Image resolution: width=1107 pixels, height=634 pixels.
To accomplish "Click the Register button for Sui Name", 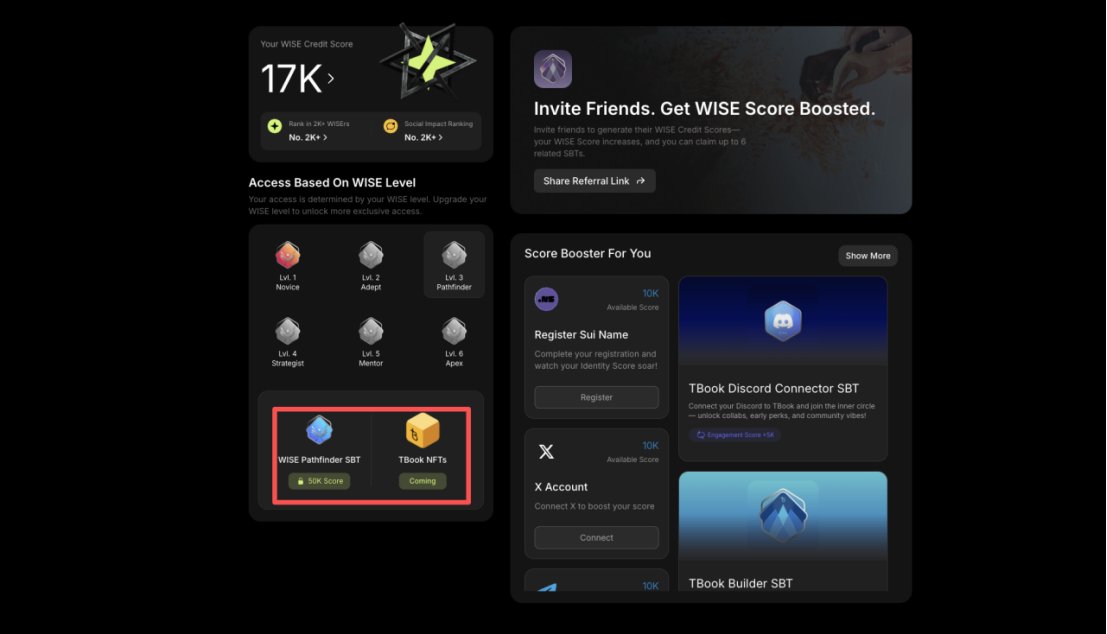I will (x=597, y=397).
